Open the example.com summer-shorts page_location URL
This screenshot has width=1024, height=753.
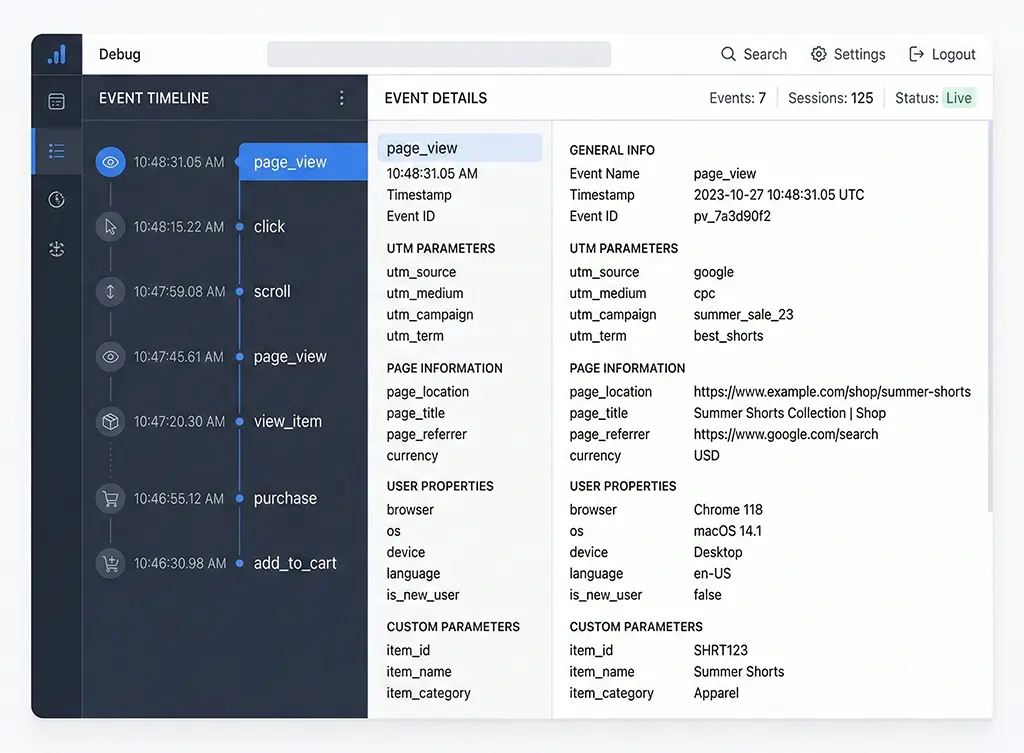831,391
